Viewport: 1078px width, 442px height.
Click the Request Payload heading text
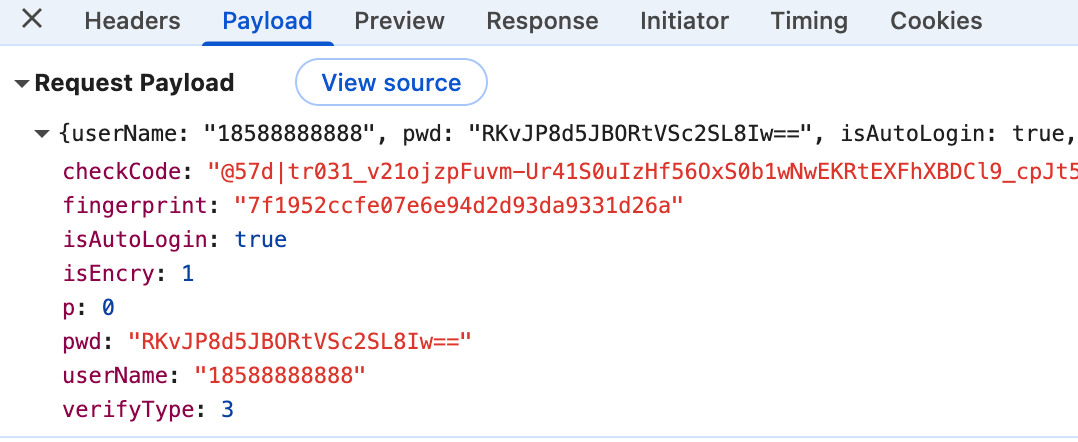[134, 84]
